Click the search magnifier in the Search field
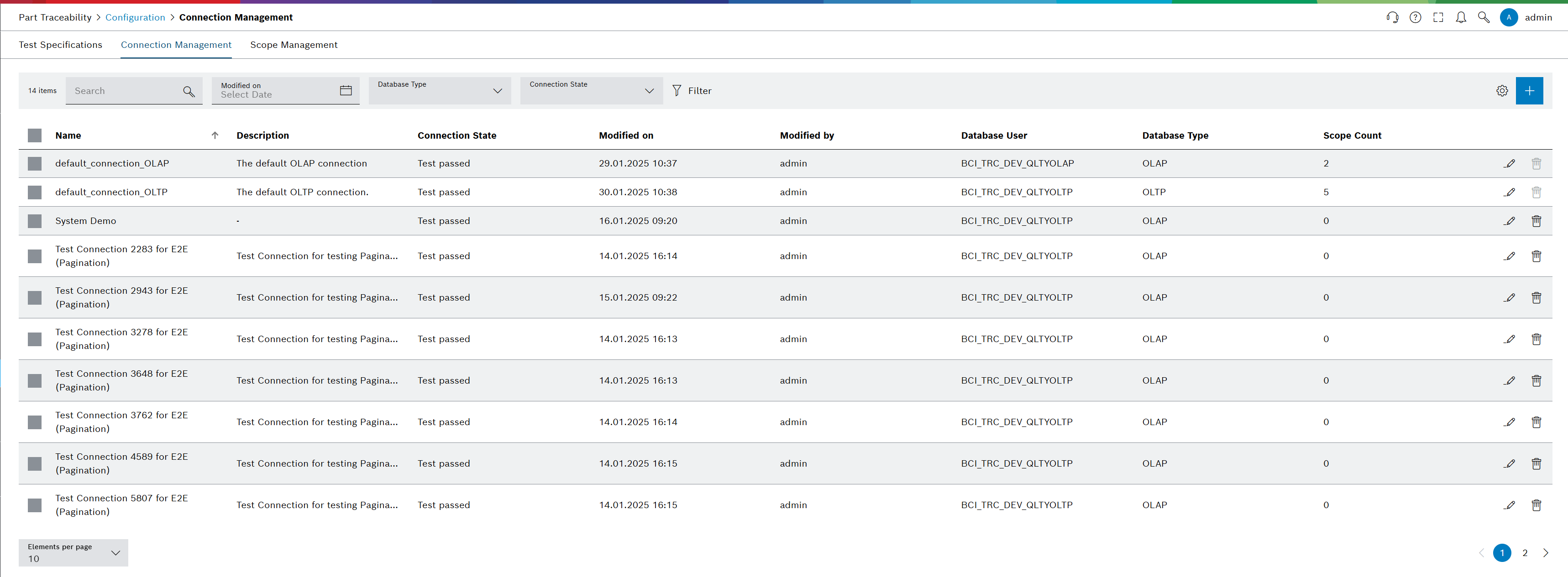The width and height of the screenshot is (1568, 577). click(x=189, y=91)
